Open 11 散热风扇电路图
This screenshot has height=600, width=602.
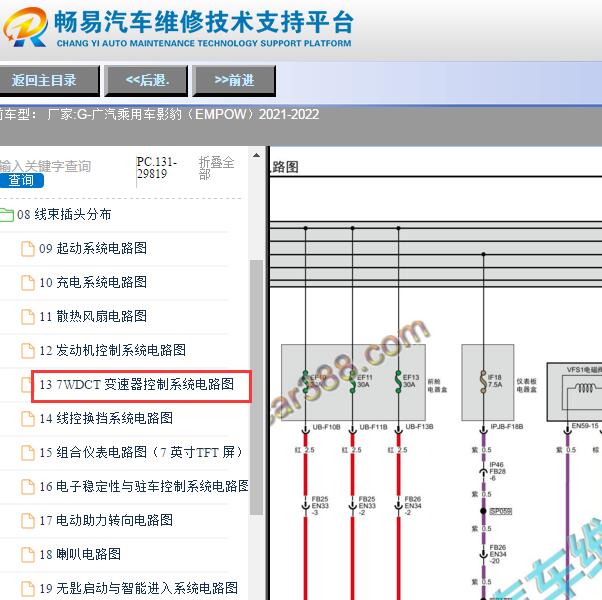pyautogui.click(x=93, y=316)
